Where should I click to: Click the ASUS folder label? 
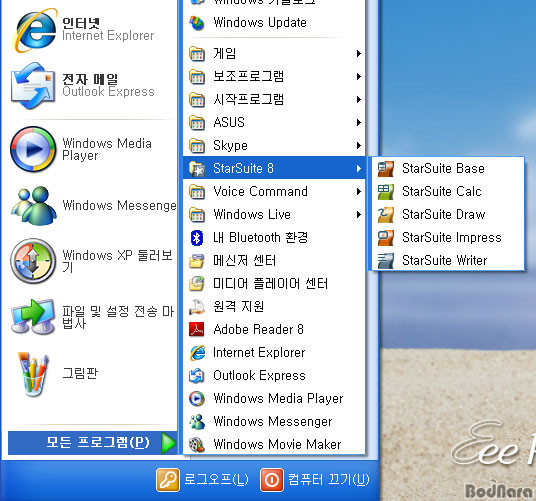tap(229, 122)
